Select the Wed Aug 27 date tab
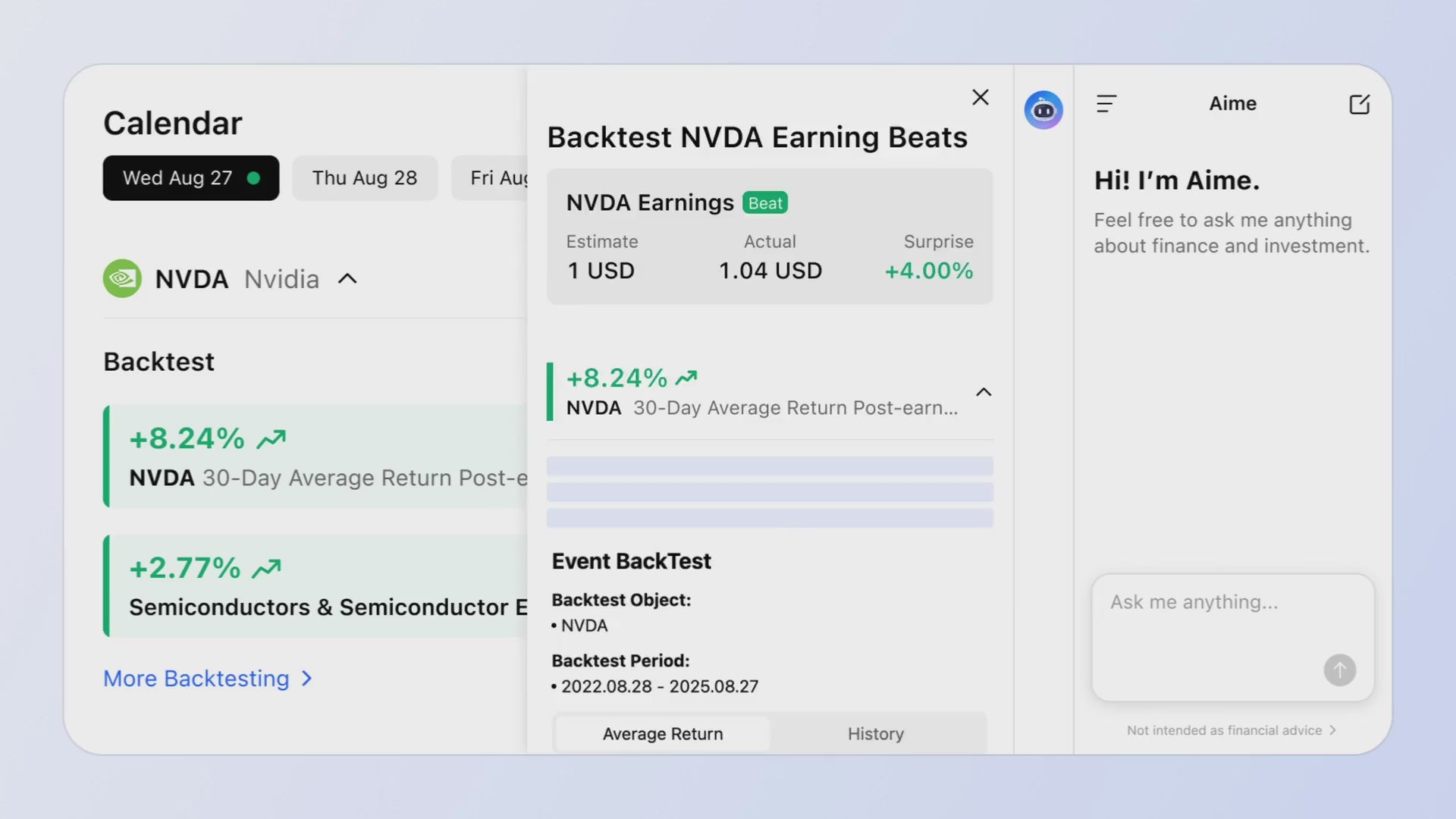The width and height of the screenshot is (1456, 819). tap(191, 178)
